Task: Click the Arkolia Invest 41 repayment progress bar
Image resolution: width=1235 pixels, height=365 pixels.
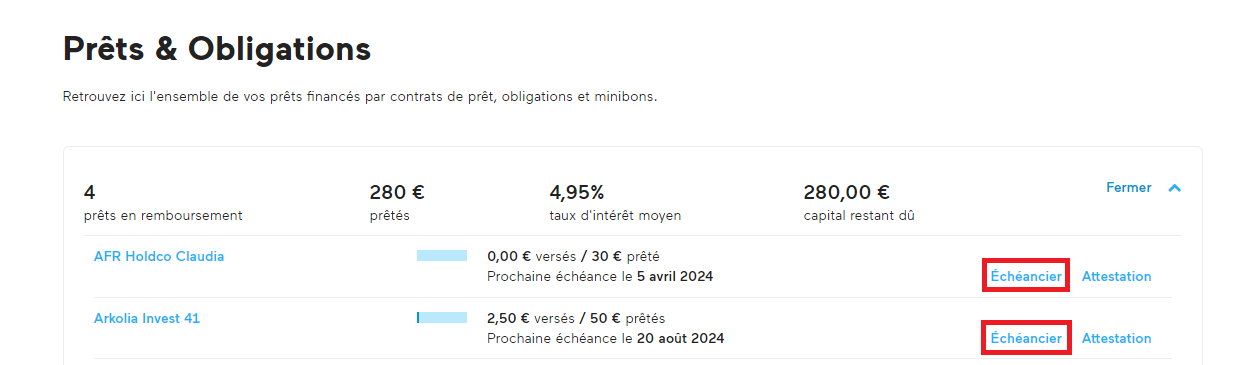Action: click(442, 318)
